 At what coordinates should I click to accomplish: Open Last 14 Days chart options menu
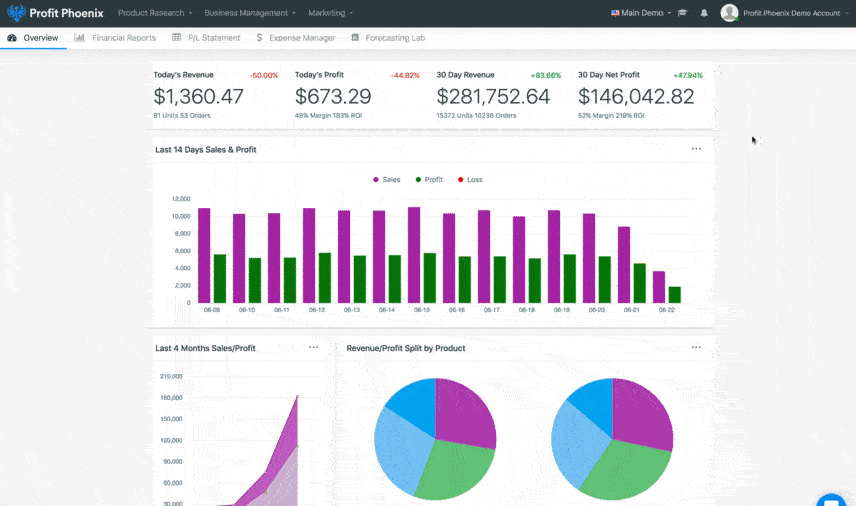tap(696, 149)
